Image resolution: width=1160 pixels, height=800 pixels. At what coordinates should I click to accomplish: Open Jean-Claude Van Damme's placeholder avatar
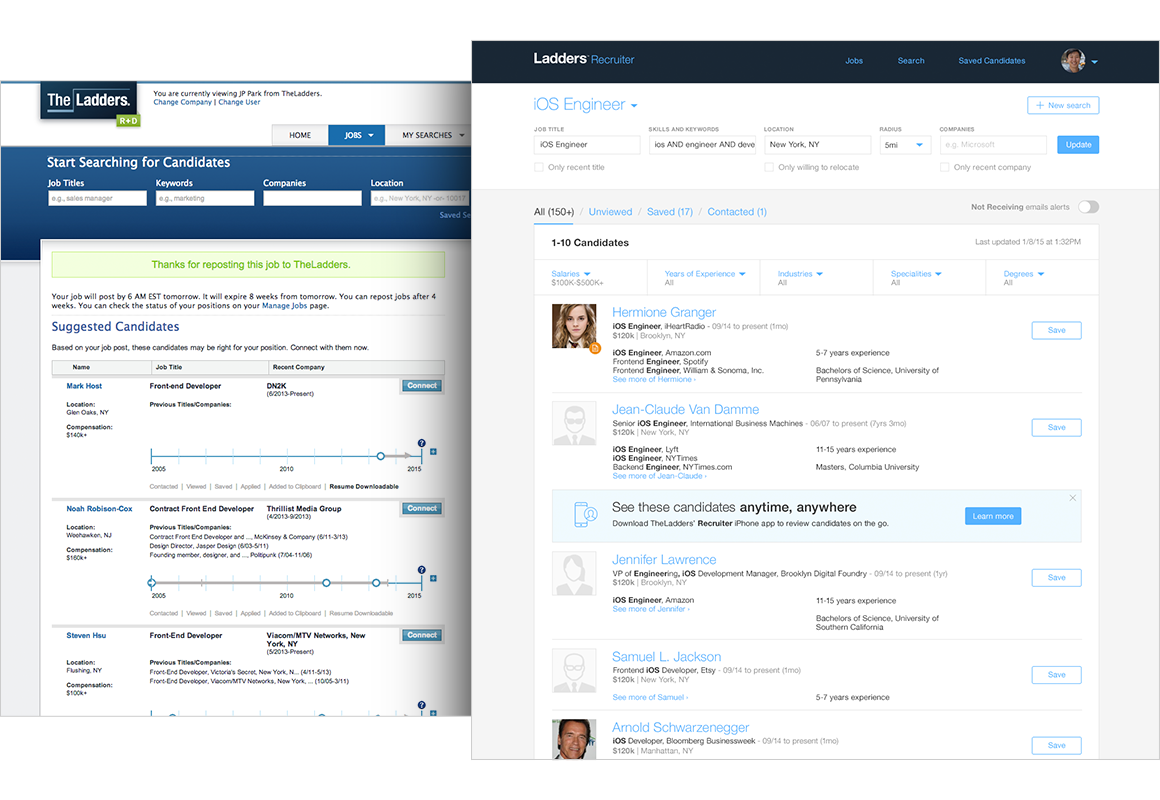(x=574, y=423)
